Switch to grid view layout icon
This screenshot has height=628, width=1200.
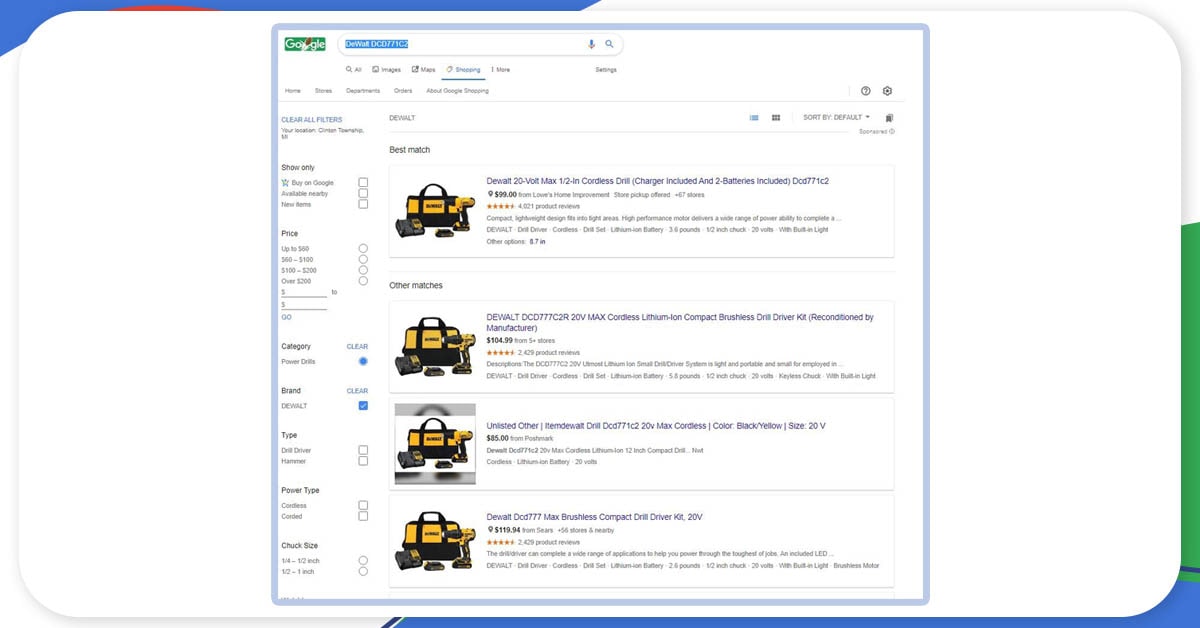776,118
